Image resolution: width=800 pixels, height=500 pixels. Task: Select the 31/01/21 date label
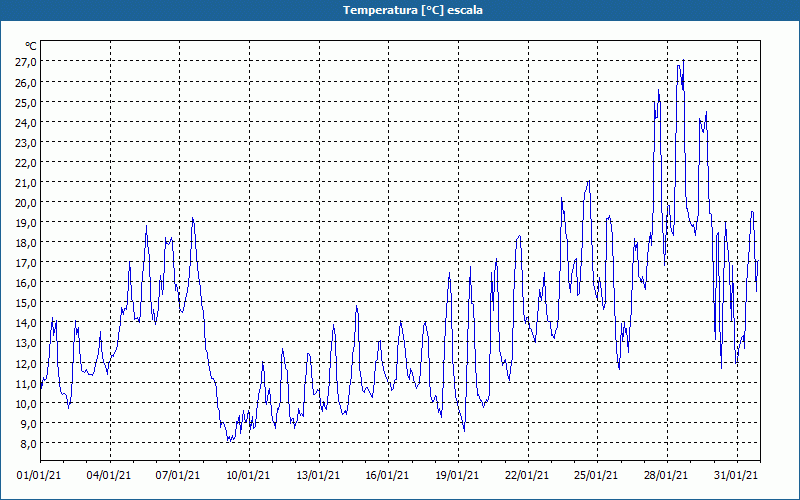click(x=736, y=476)
